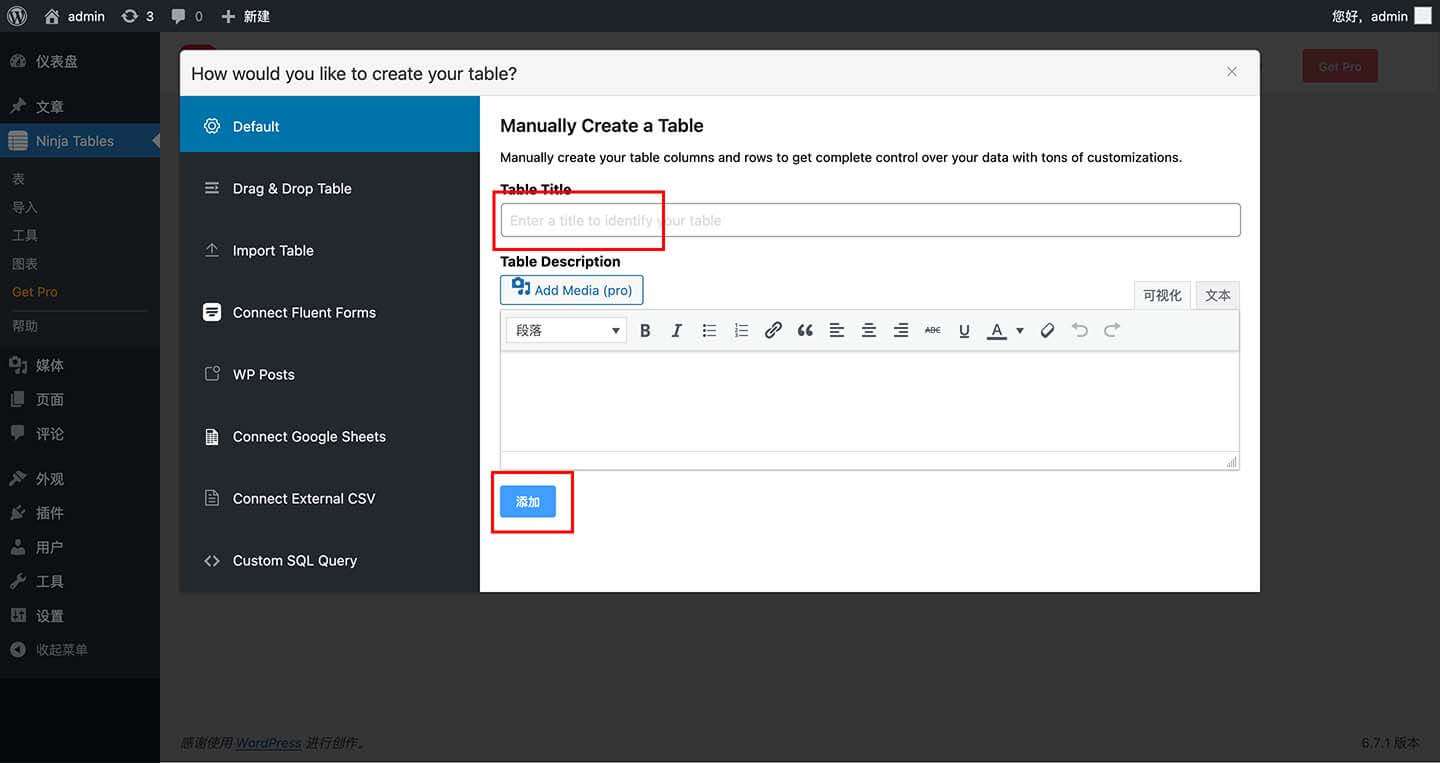Toggle bold formatting
The width and height of the screenshot is (1440, 763).
(x=645, y=330)
